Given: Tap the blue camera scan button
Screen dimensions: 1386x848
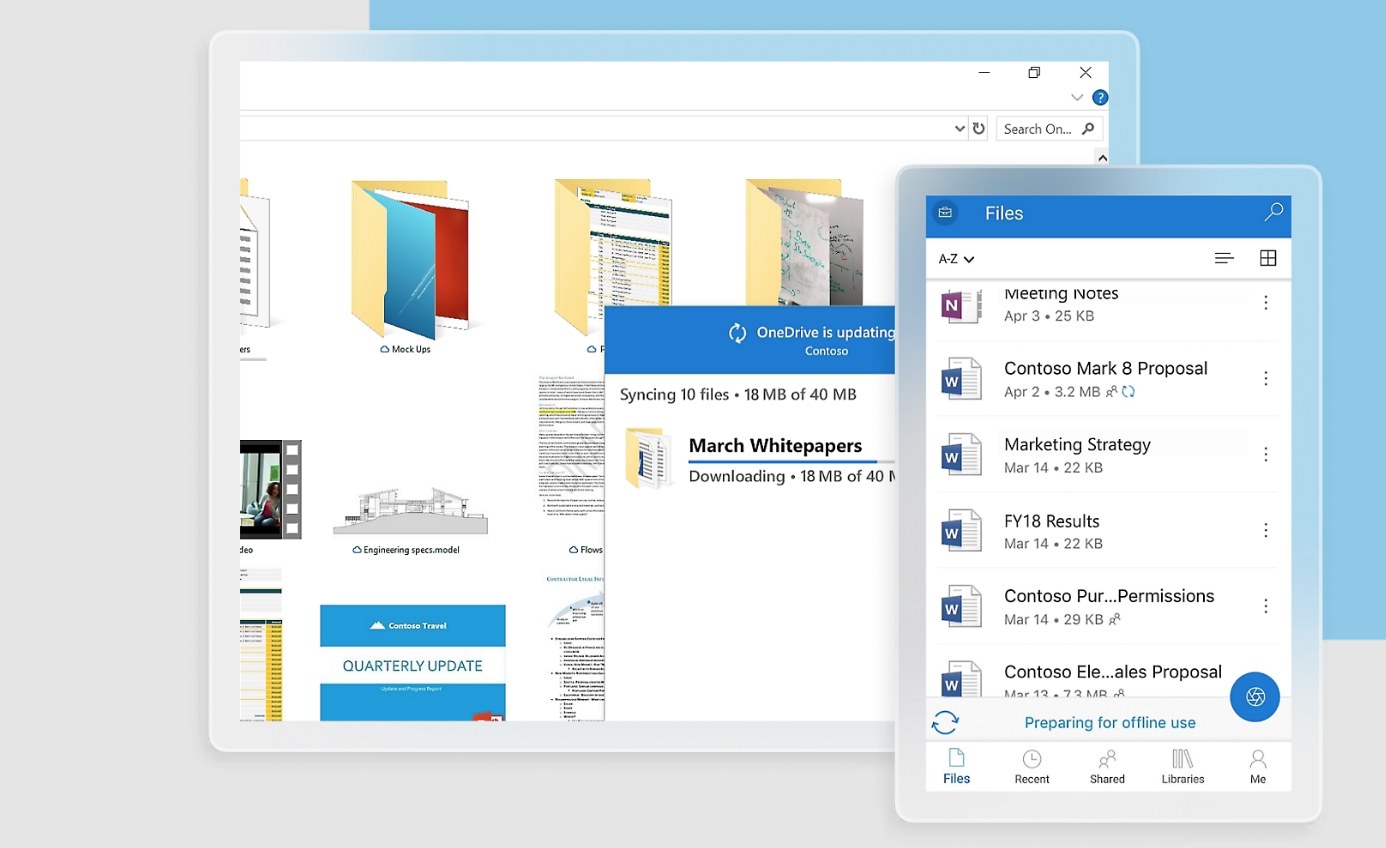Looking at the screenshot, I should point(1255,696).
